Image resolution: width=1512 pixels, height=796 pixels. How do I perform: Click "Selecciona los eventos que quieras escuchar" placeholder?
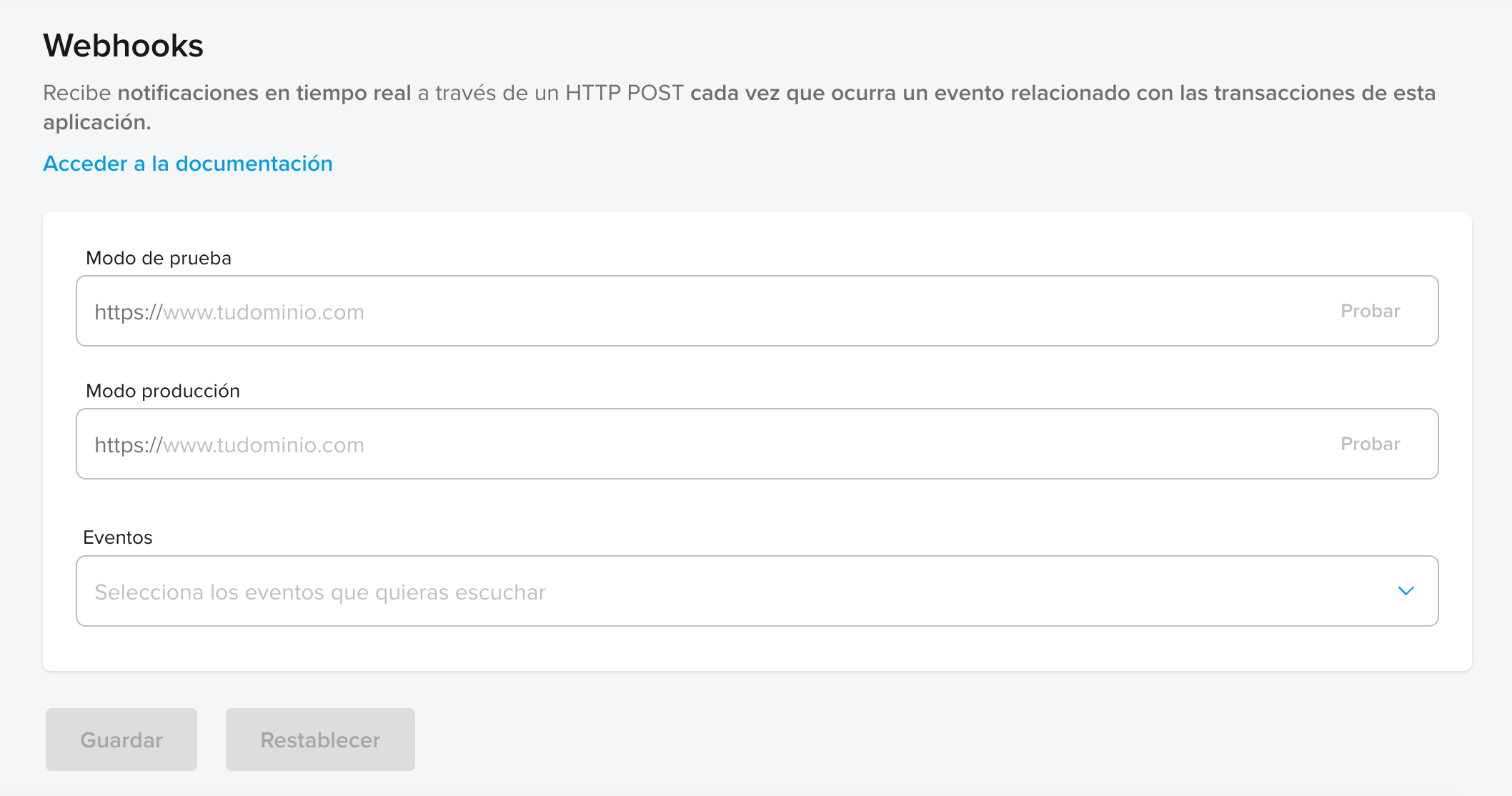click(x=320, y=592)
